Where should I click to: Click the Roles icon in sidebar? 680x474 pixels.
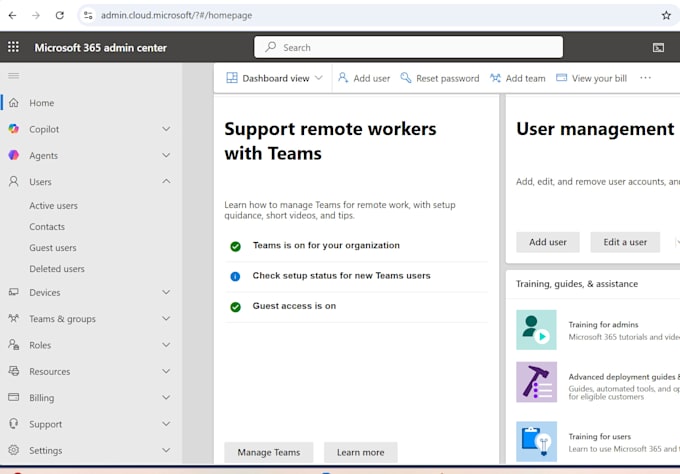click(x=14, y=345)
